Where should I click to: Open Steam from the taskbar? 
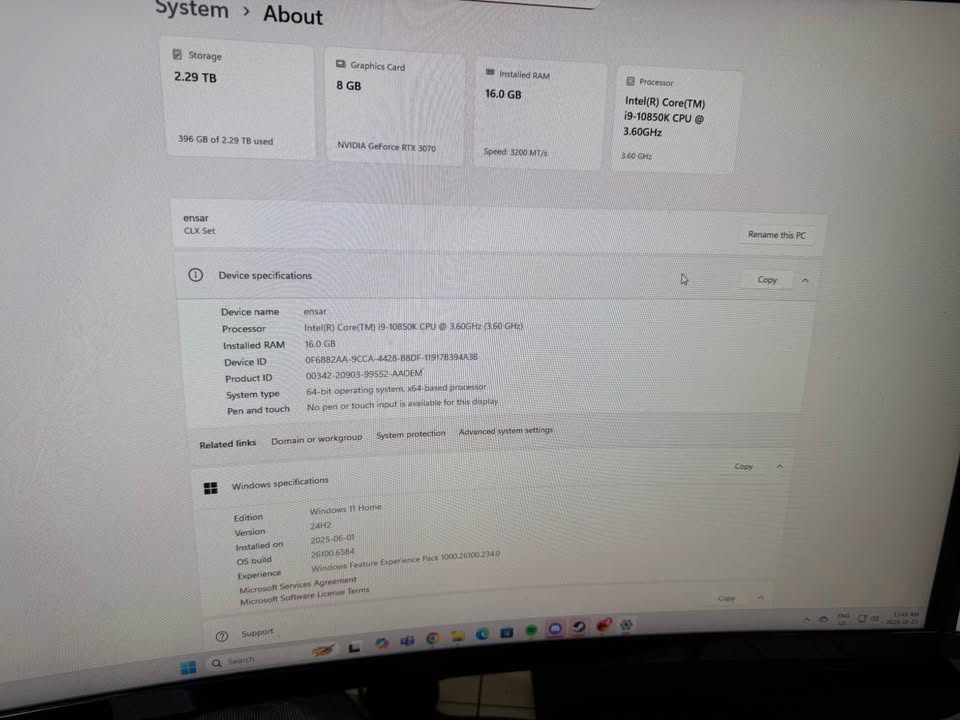(579, 627)
